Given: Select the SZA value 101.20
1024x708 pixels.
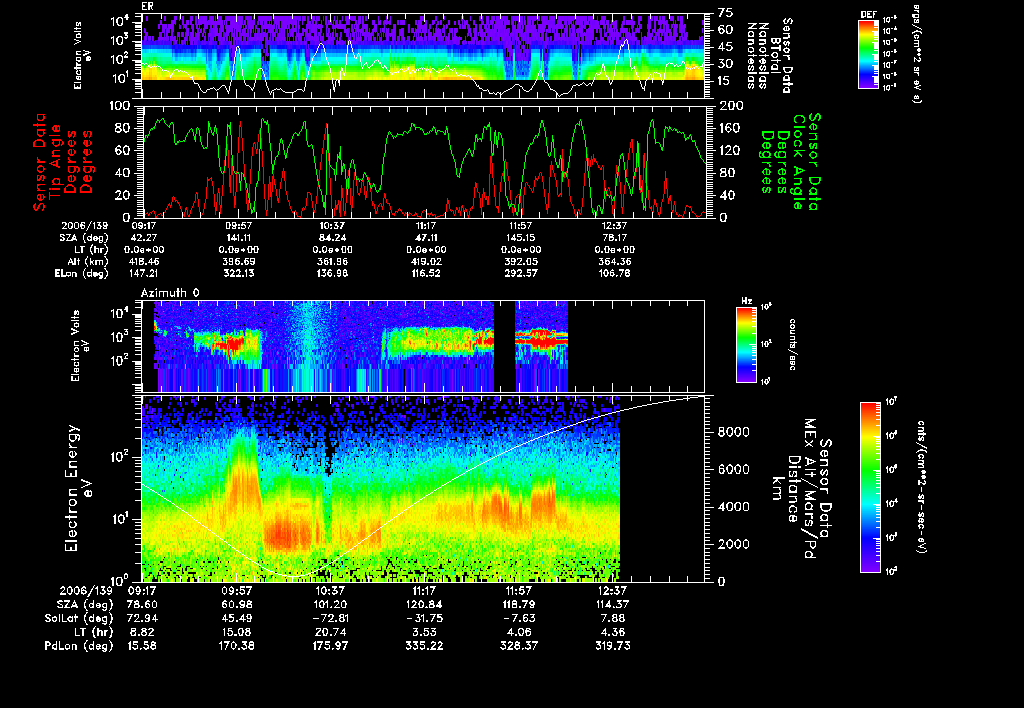Looking at the screenshot, I should [x=330, y=604].
